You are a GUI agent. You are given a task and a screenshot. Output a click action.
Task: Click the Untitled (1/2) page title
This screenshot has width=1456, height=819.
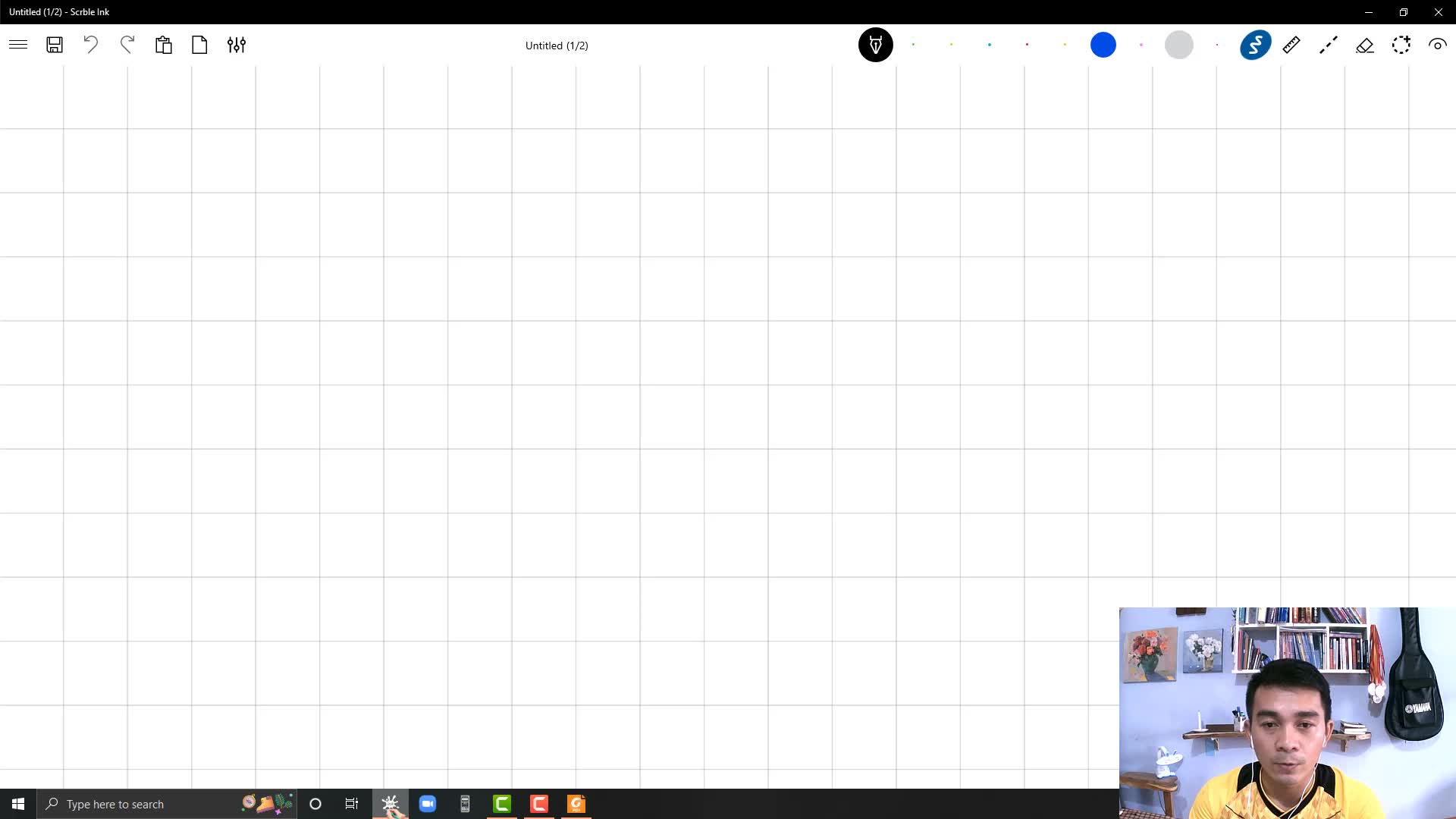[x=557, y=45]
